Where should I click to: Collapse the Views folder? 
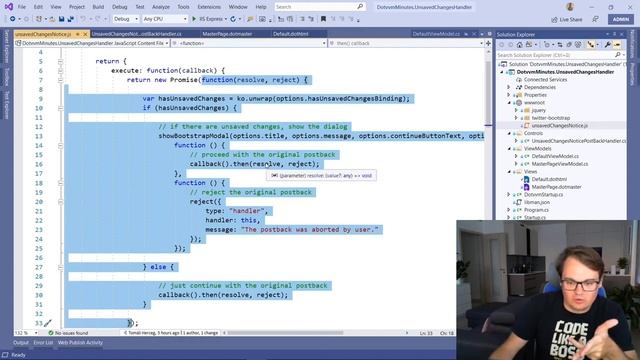tap(509, 172)
